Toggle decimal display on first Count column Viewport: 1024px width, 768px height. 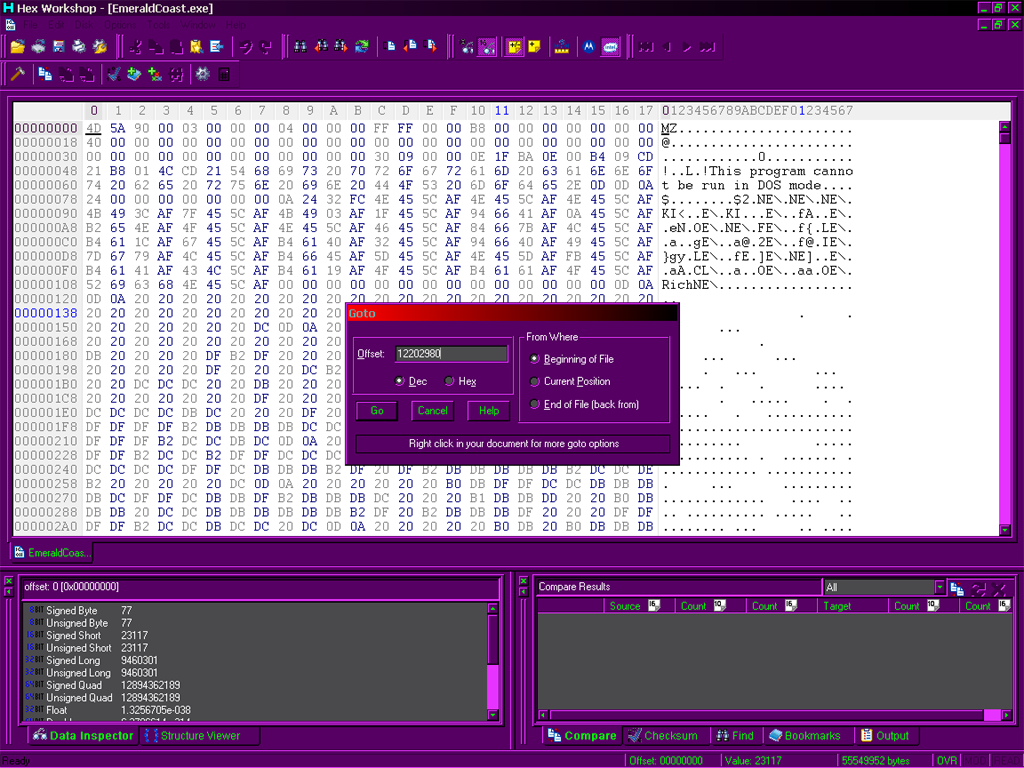click(720, 605)
